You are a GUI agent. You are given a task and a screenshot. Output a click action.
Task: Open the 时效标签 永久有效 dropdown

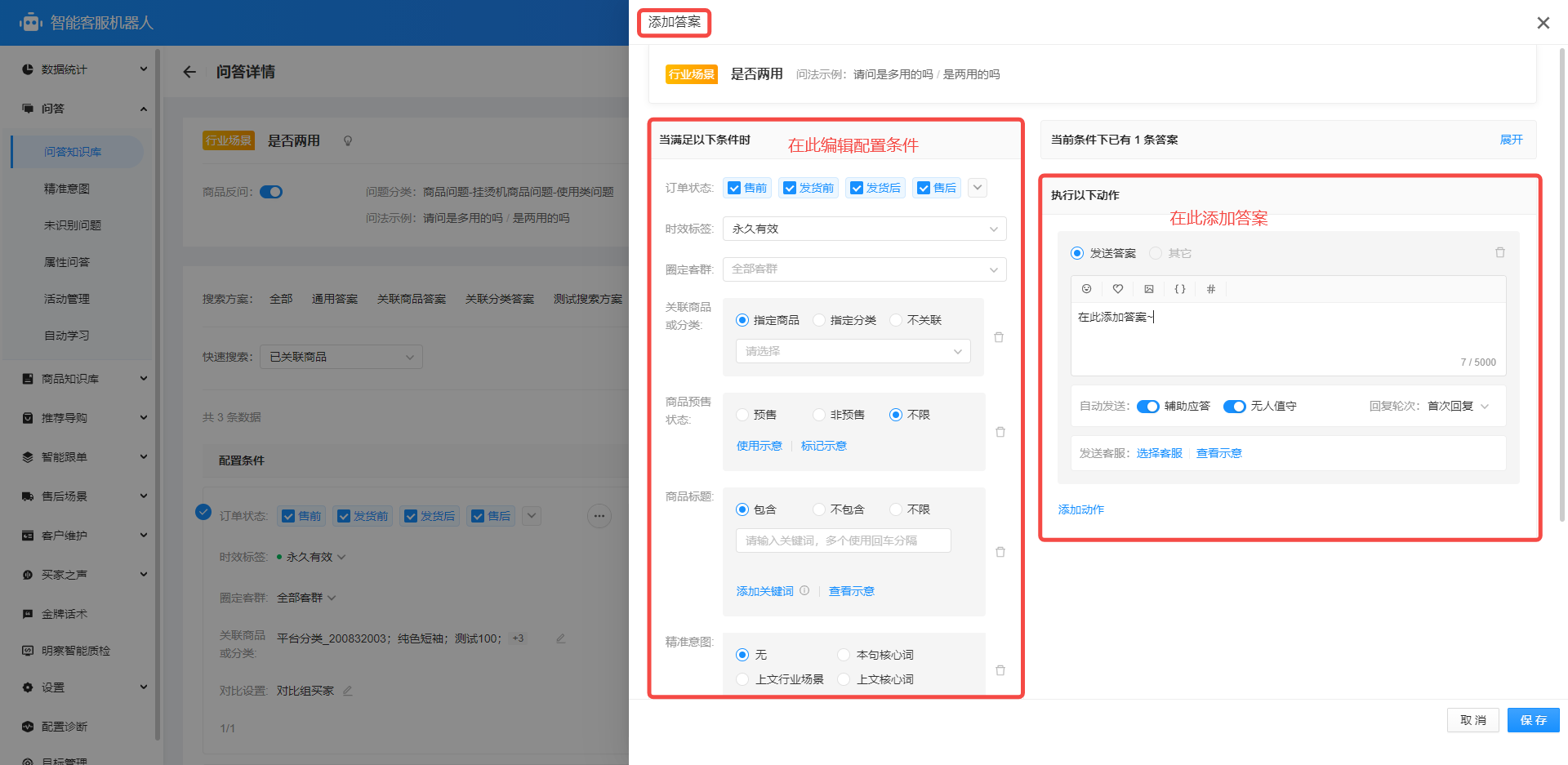pyautogui.click(x=864, y=229)
